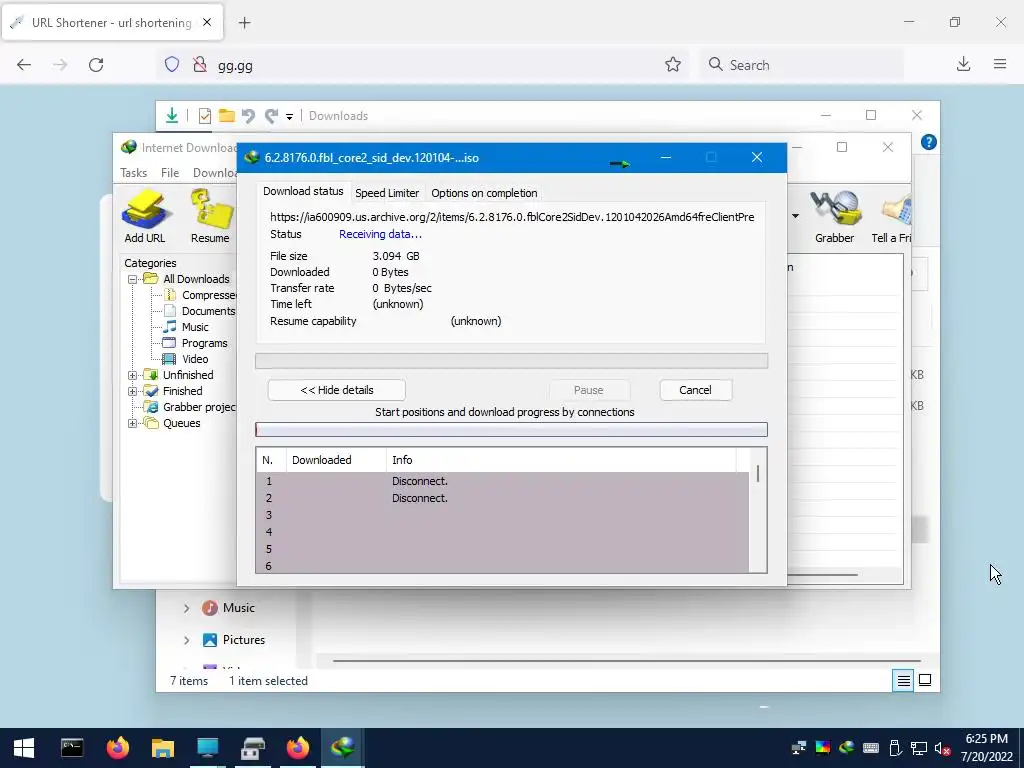The height and width of the screenshot is (768, 1024).
Task: Open File Explorer from the taskbar
Action: tap(163, 748)
